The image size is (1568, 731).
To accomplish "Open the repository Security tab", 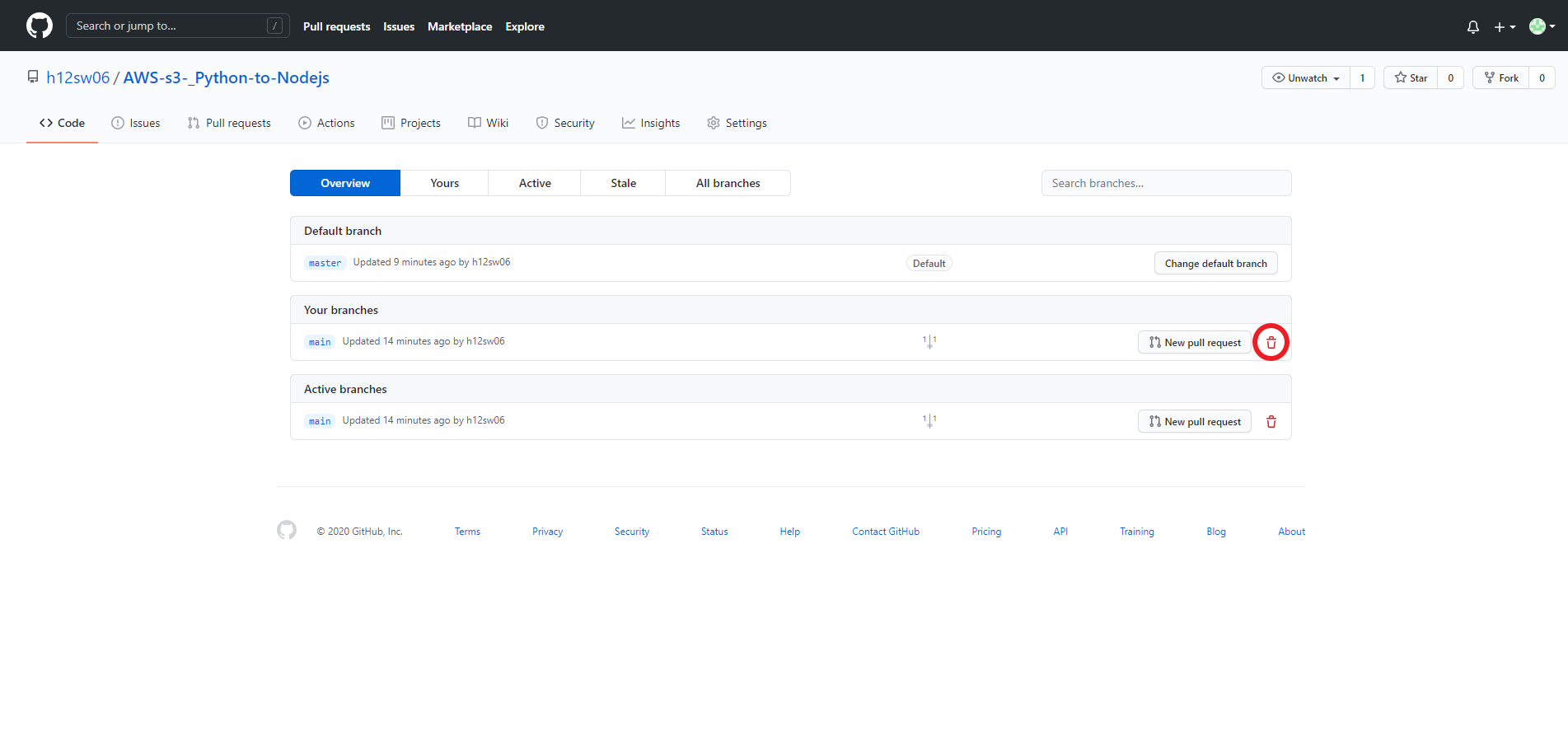I will [x=565, y=123].
